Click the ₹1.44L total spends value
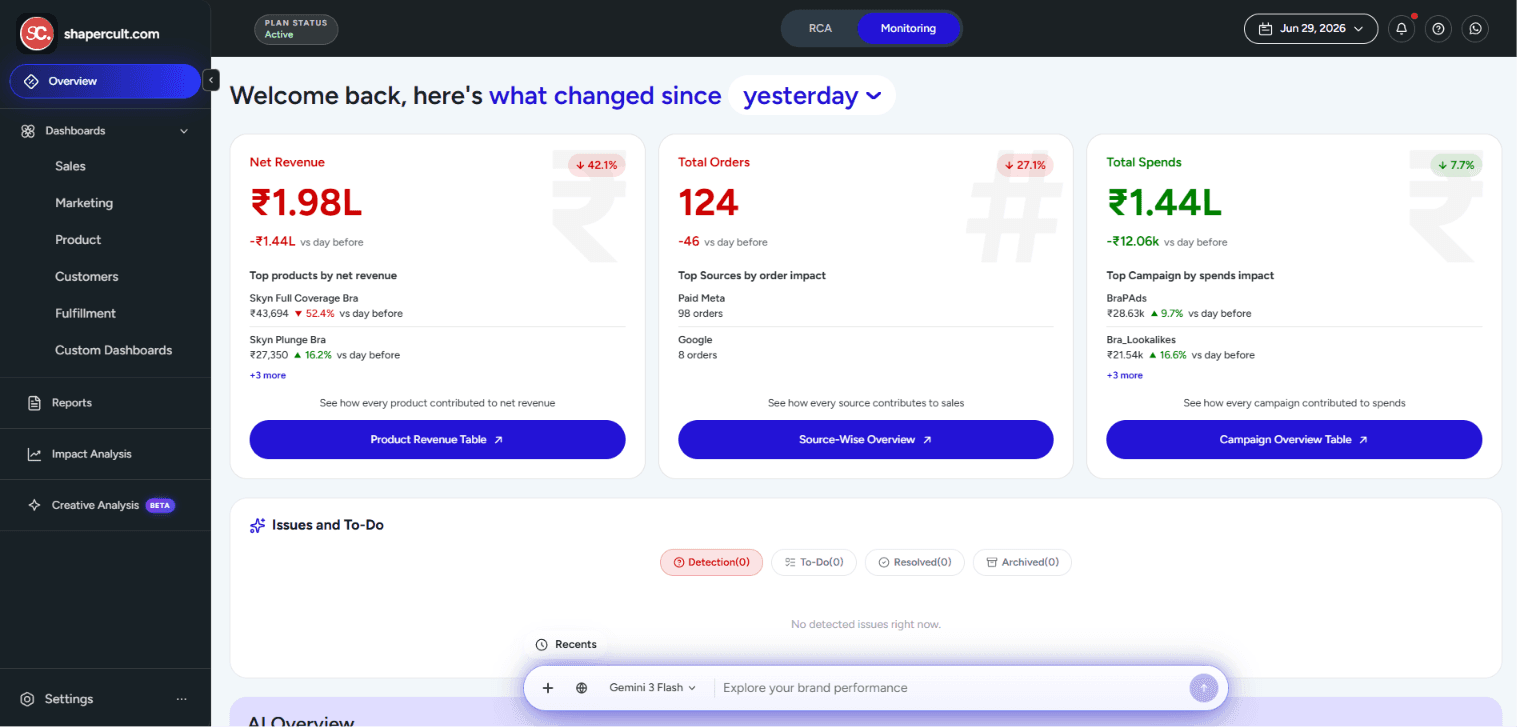This screenshot has height=727, width=1517. point(1164,204)
